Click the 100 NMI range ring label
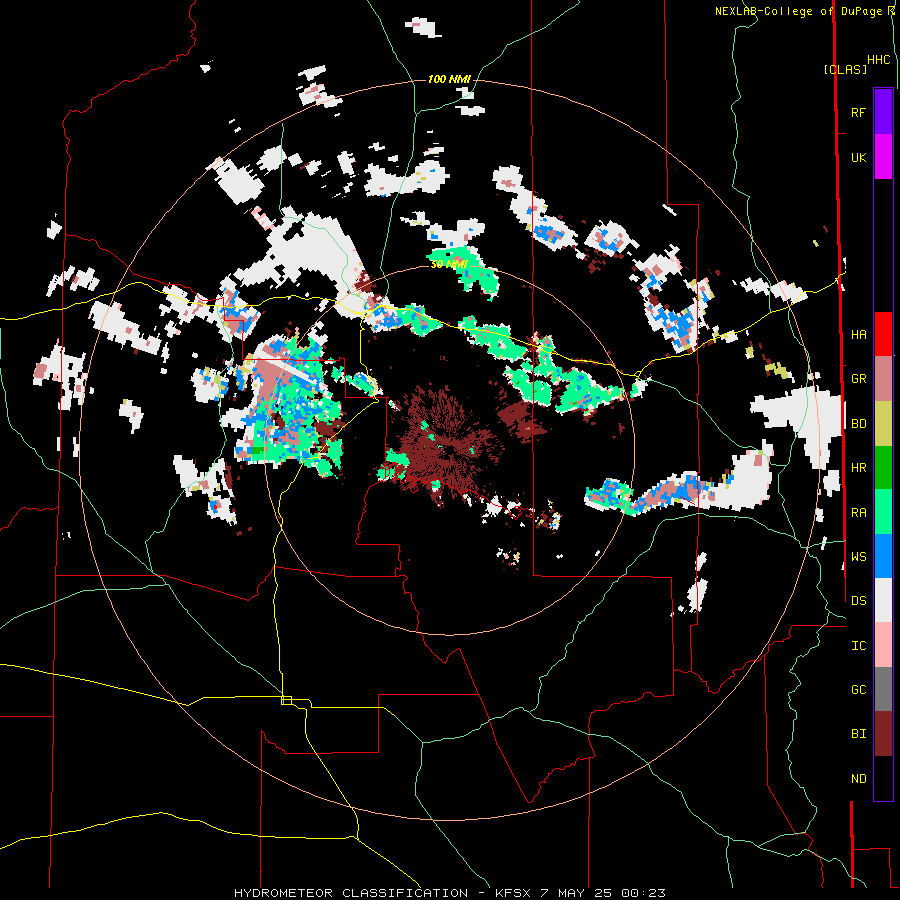 click(449, 79)
